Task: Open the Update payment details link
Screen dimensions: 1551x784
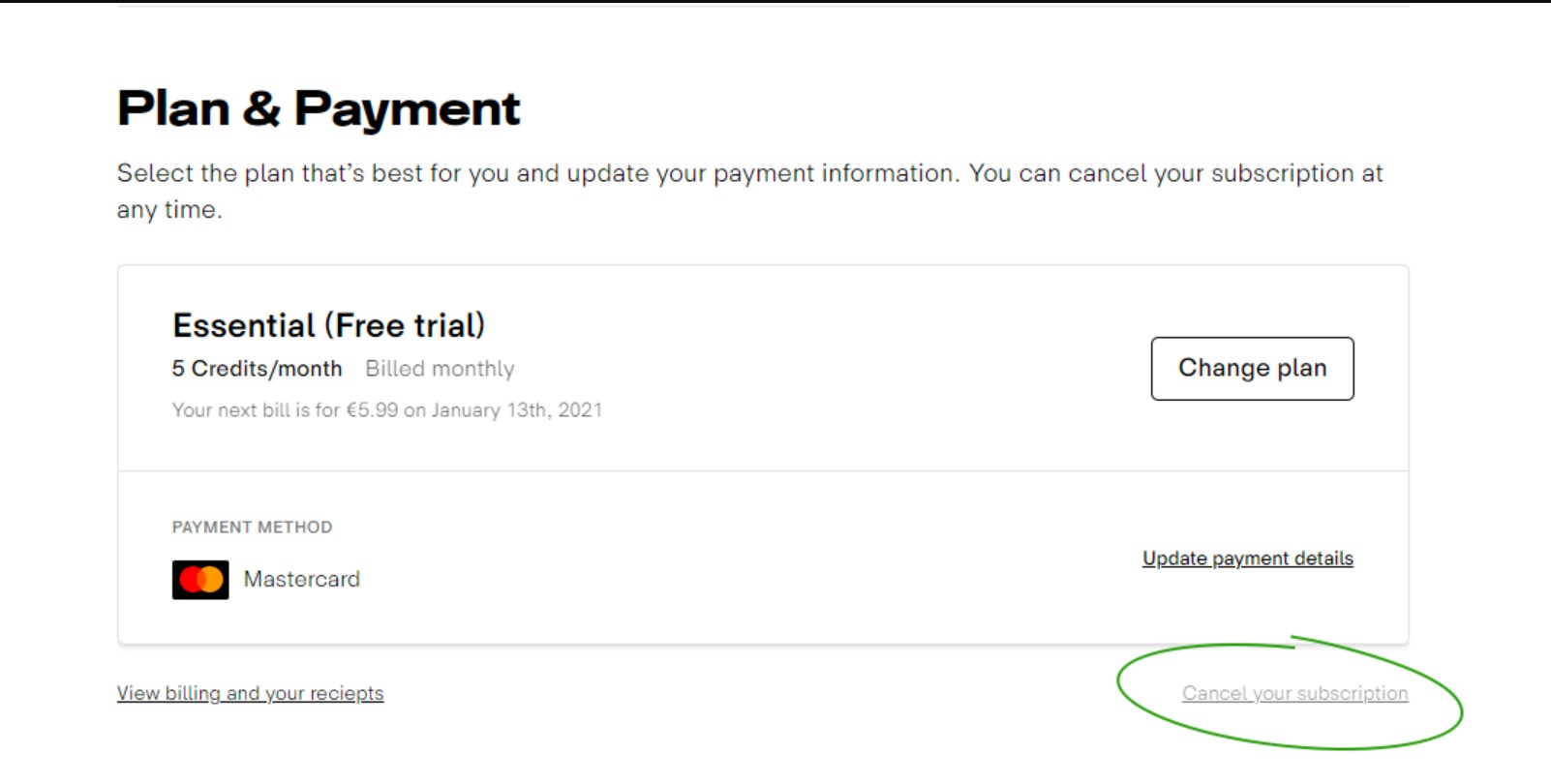Action: 1247,558
